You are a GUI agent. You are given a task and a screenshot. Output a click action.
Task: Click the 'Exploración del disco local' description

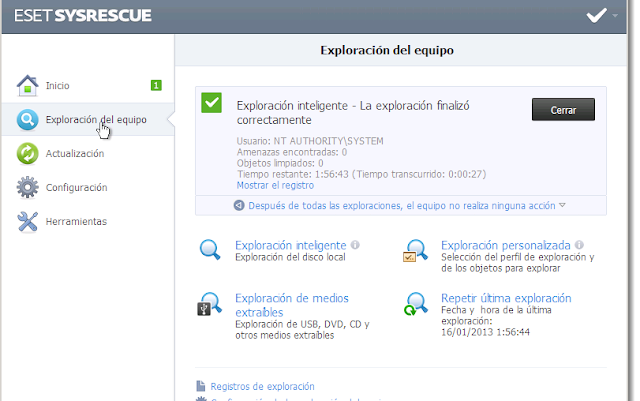click(290, 257)
